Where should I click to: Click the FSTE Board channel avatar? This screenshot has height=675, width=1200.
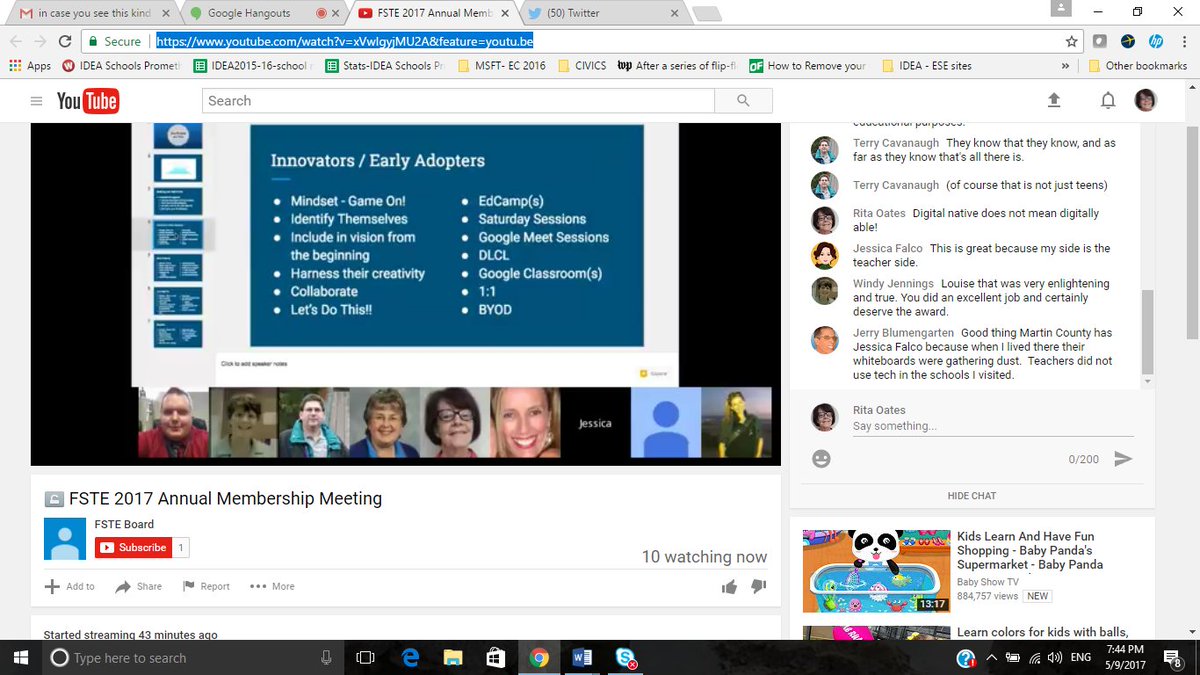[x=65, y=539]
